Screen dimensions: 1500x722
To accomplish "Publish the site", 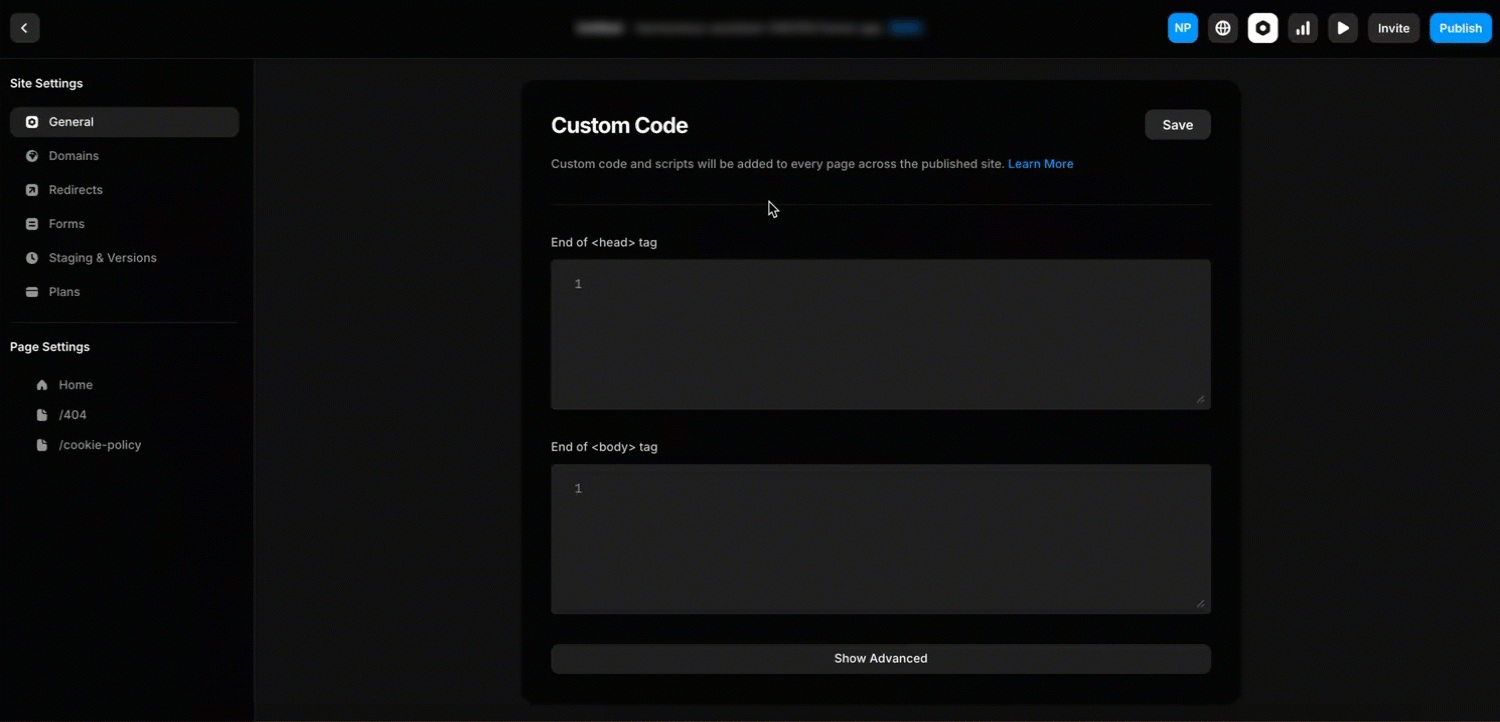I will pyautogui.click(x=1460, y=27).
